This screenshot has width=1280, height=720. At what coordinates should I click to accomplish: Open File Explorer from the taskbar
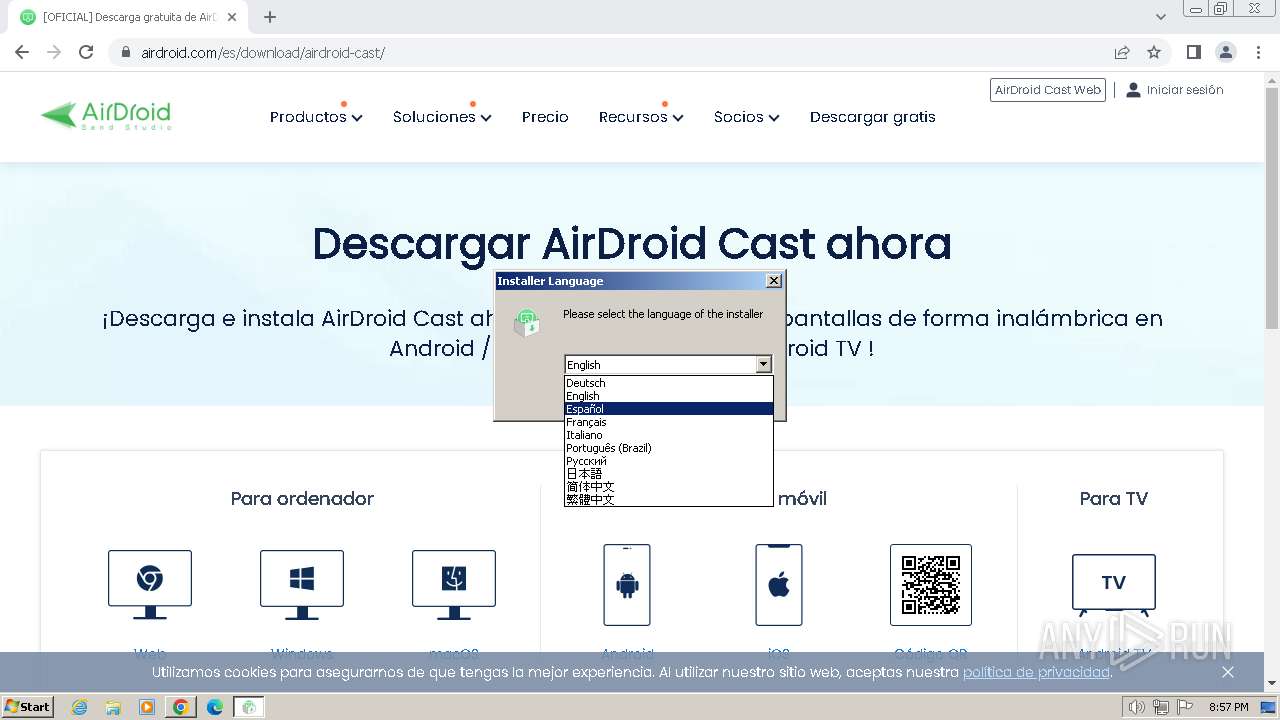click(113, 707)
